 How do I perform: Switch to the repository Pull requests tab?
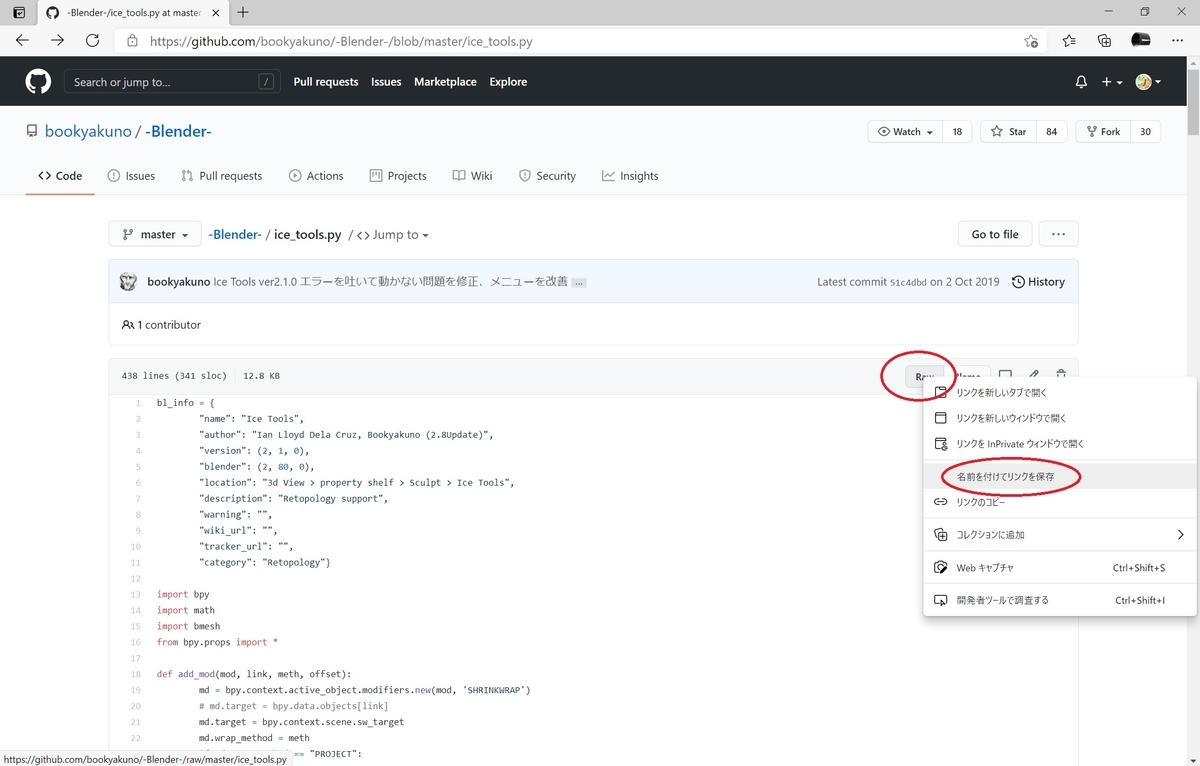[x=221, y=176]
